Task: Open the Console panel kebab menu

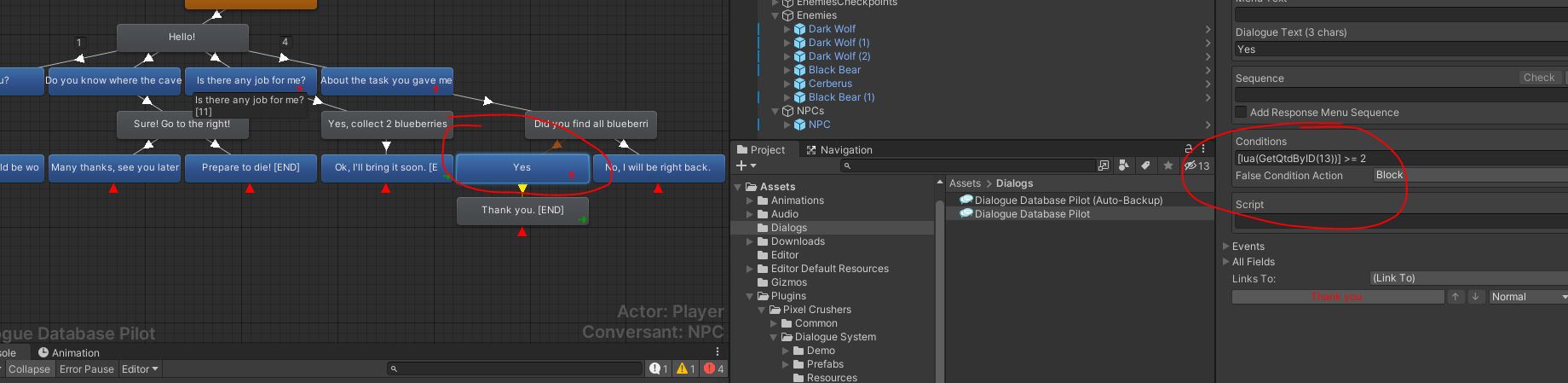Action: [718, 351]
